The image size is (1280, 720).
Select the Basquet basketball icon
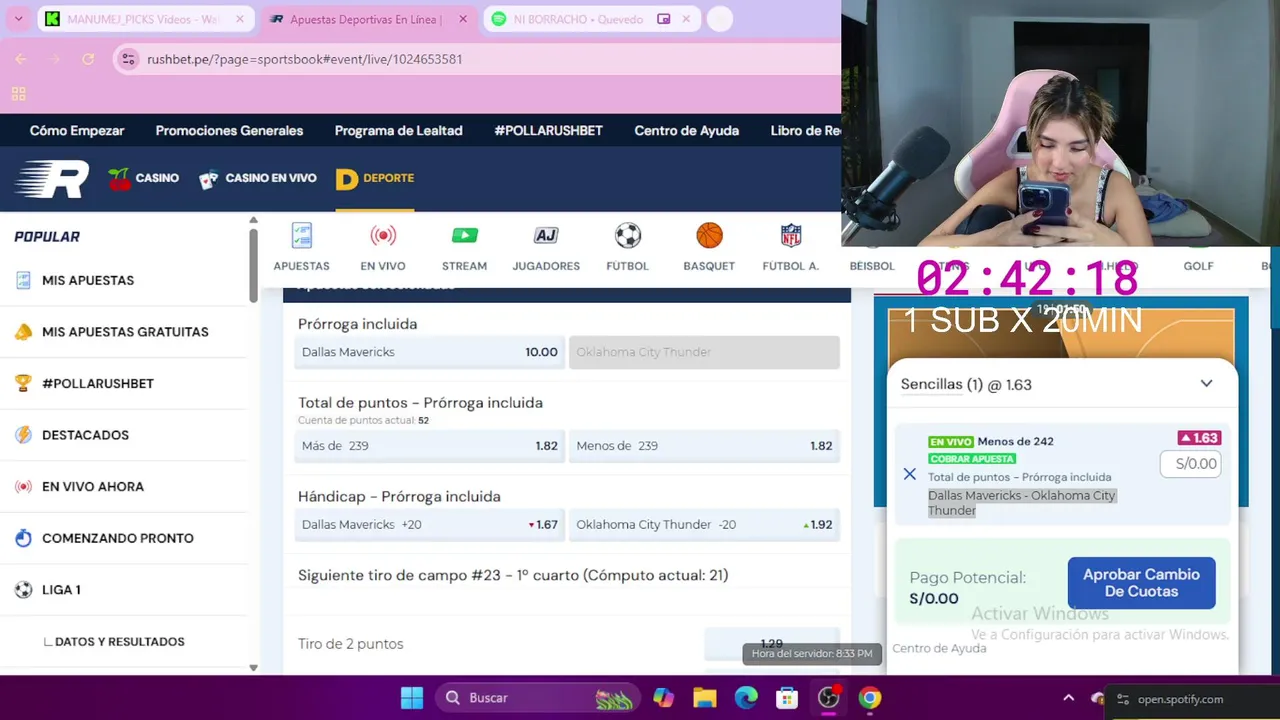point(709,247)
